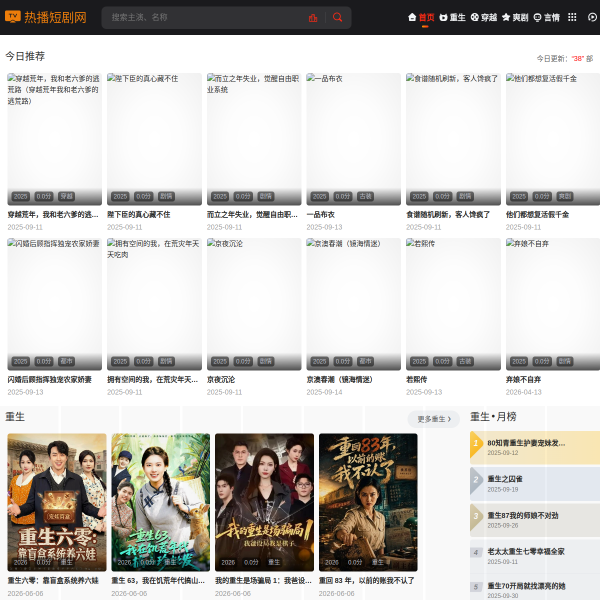The width and height of the screenshot is (600, 600).
Task: Open poster of 京夜沉沦
Action: point(254,304)
